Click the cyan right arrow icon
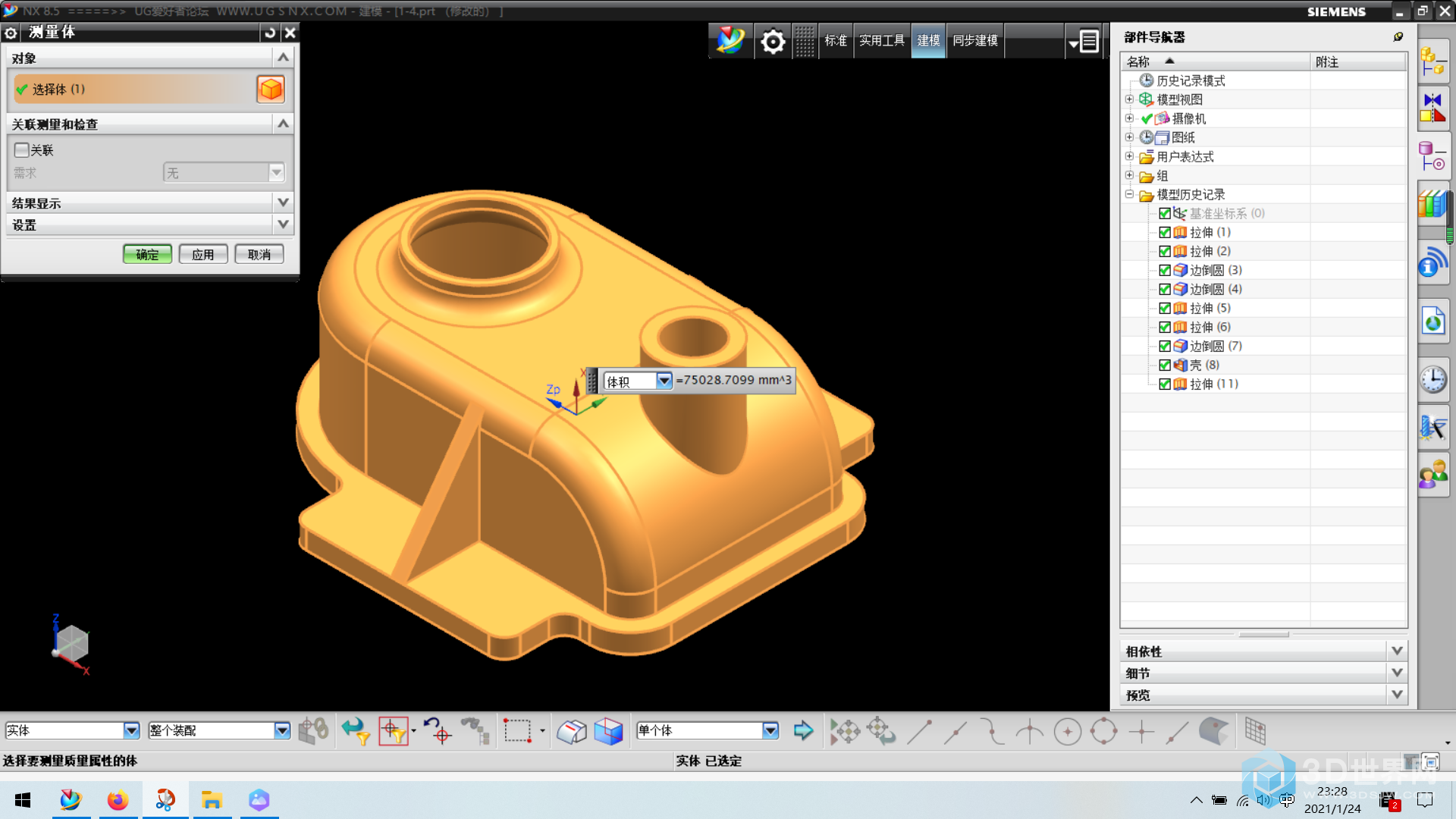The image size is (1456, 819). click(803, 731)
